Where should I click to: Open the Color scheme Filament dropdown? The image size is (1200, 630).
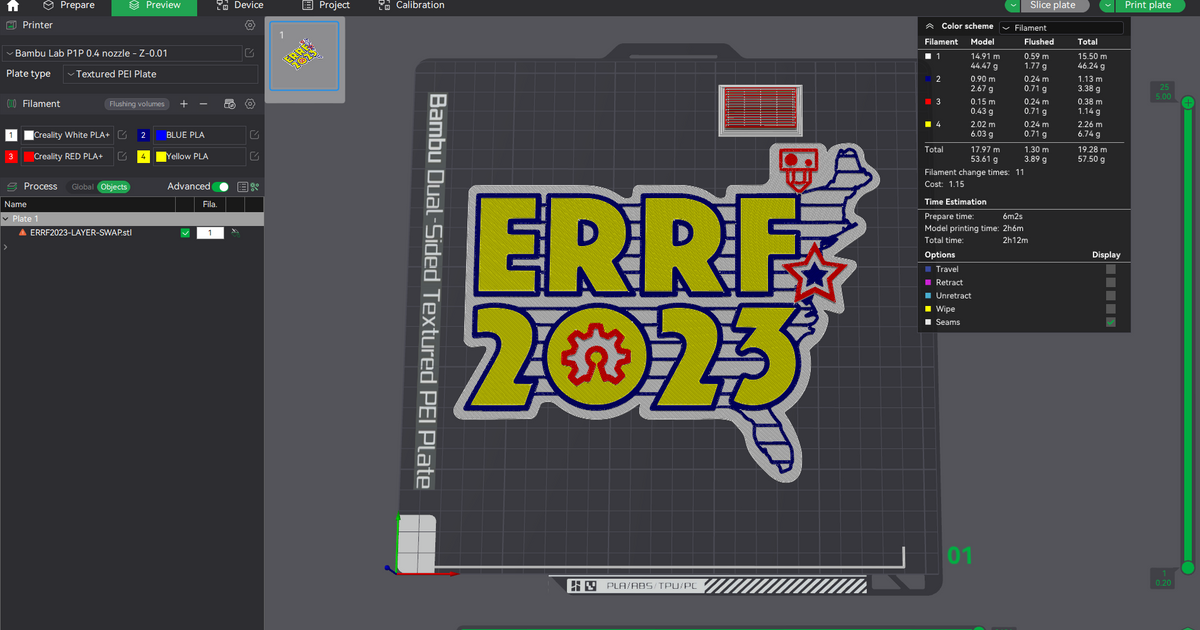click(1060, 26)
